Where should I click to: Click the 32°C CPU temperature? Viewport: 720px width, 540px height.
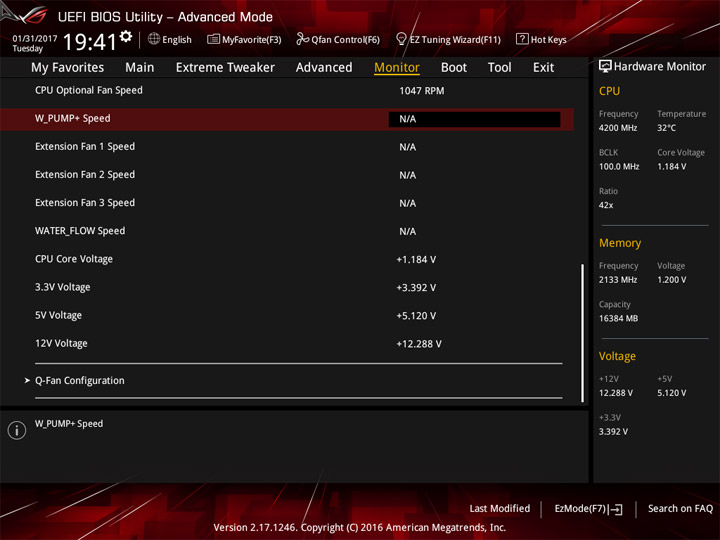click(x=666, y=128)
